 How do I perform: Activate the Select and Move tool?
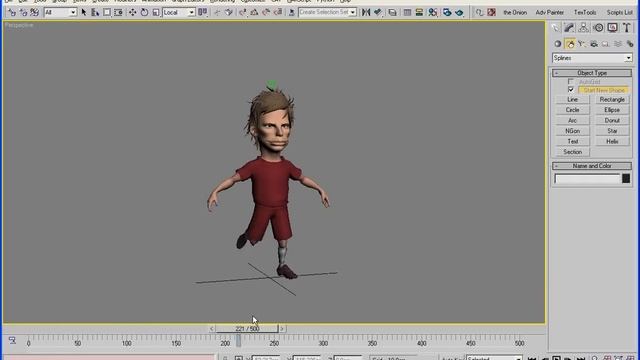click(x=133, y=12)
